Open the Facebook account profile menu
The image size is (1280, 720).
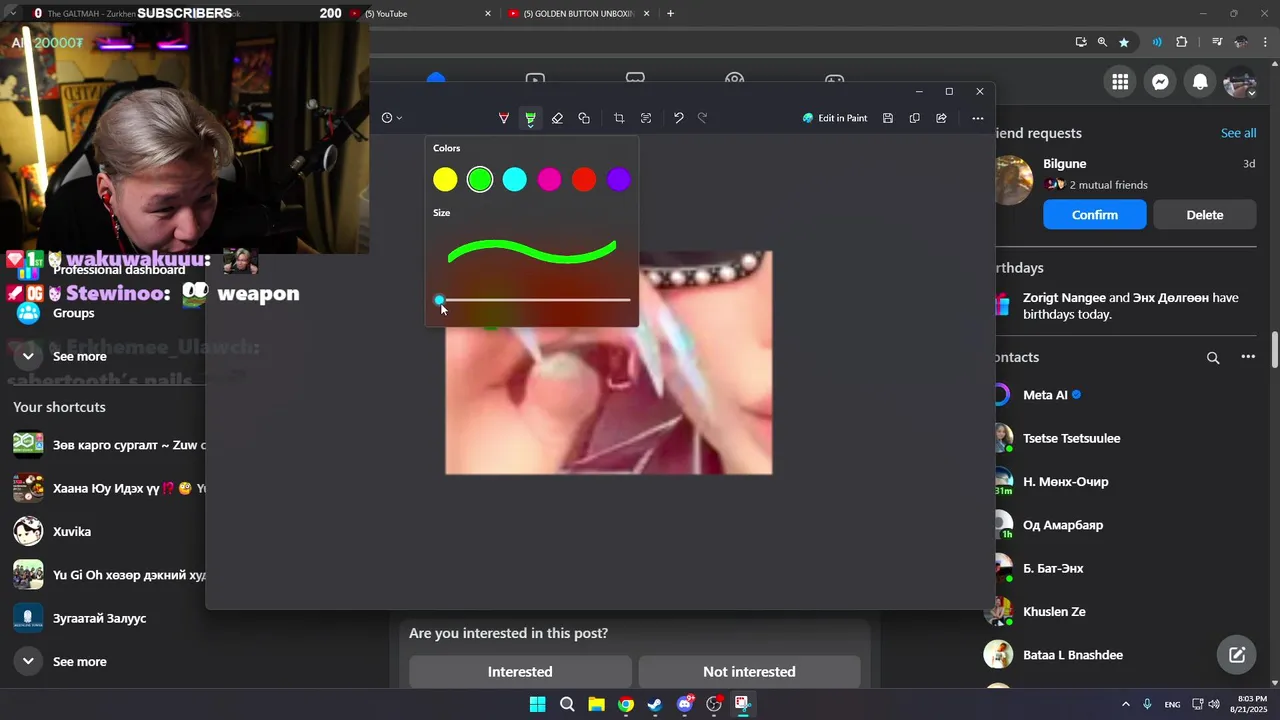tap(1240, 82)
